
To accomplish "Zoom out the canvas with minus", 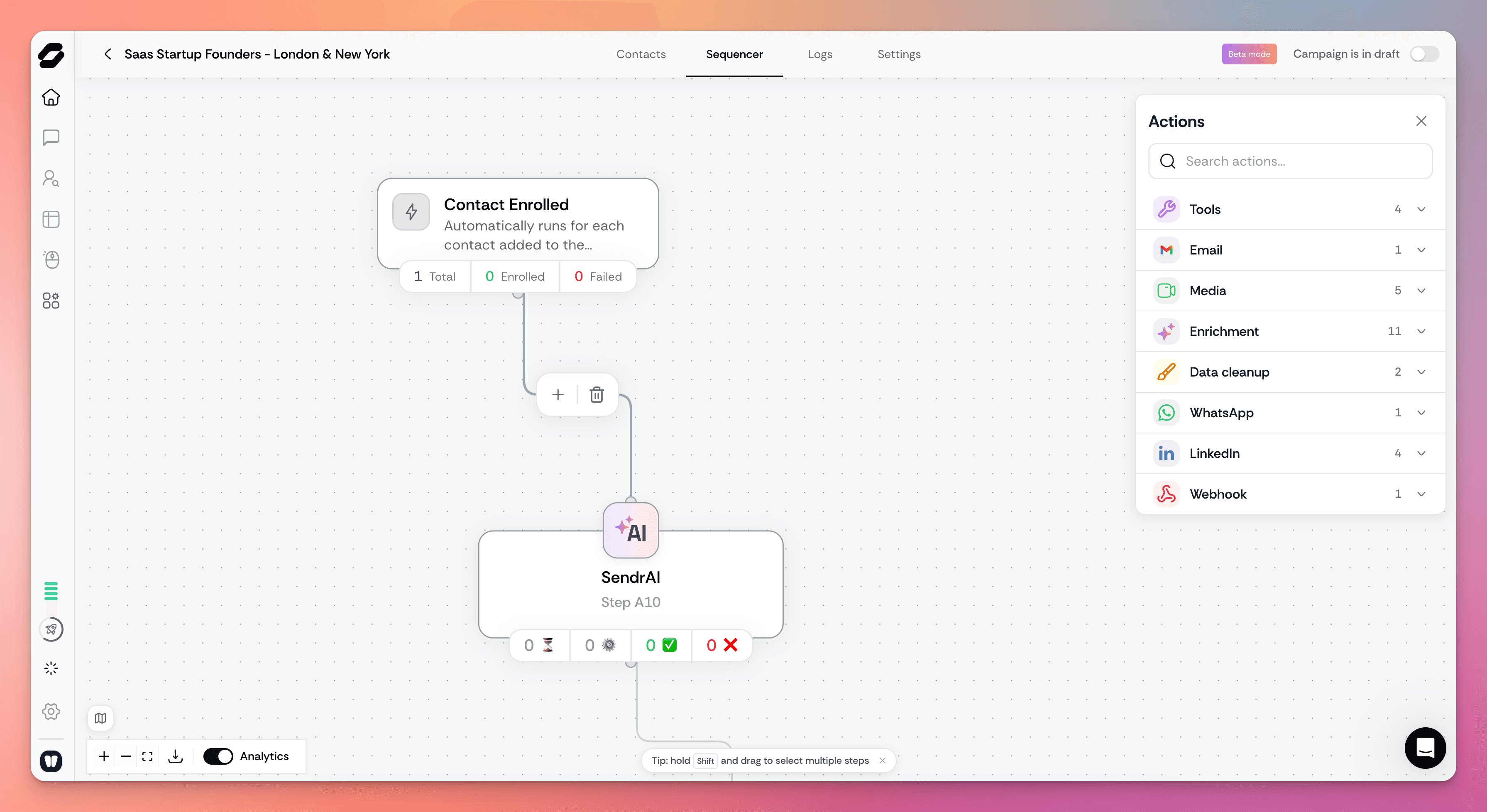I will click(x=126, y=756).
